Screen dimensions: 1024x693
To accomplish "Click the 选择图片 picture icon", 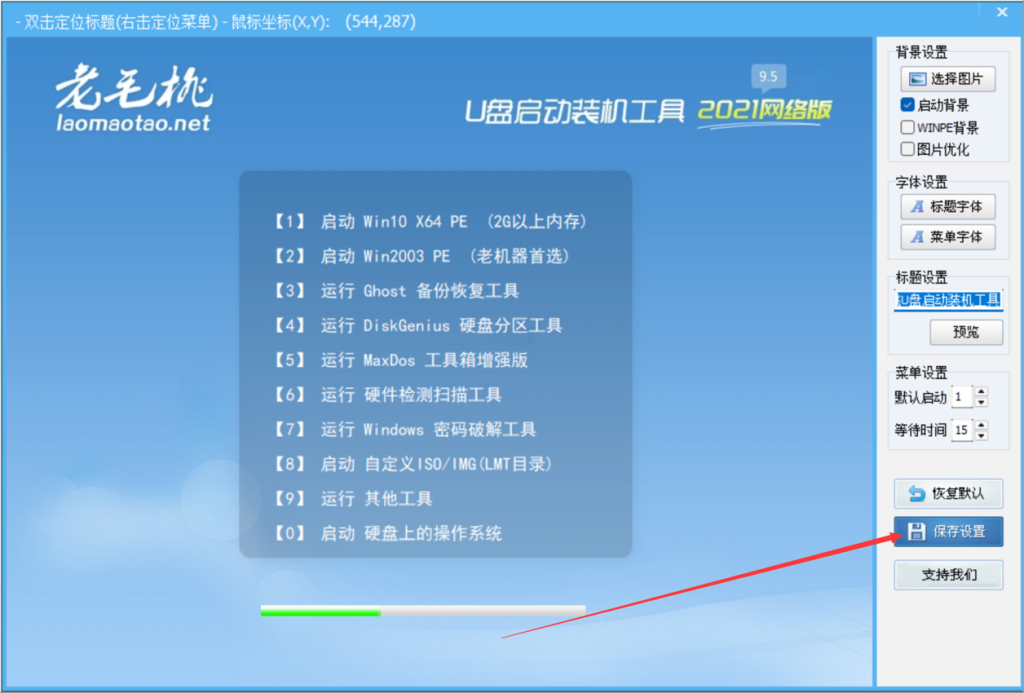I will [x=917, y=79].
